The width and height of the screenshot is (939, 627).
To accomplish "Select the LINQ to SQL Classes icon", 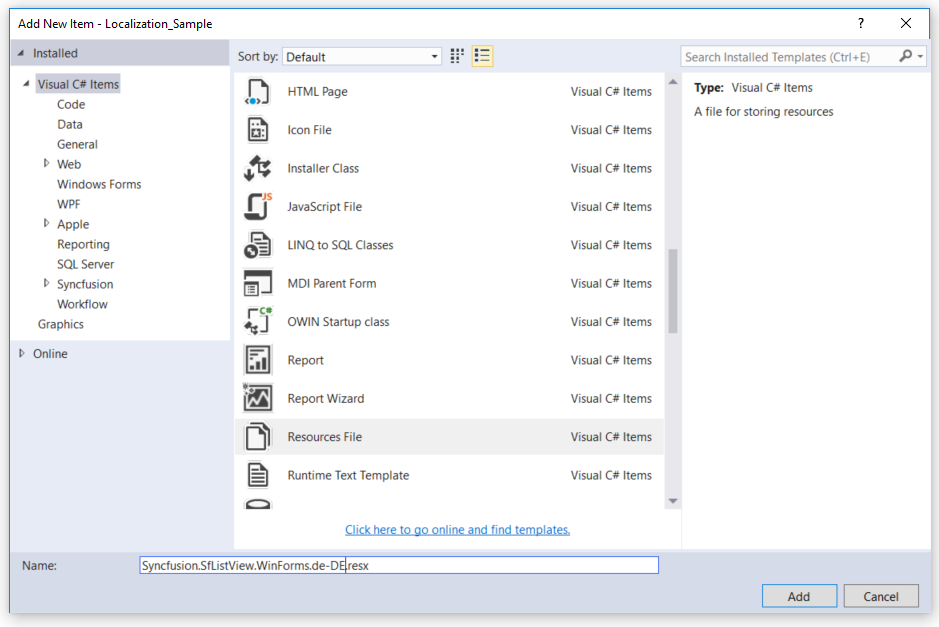I will tap(258, 245).
